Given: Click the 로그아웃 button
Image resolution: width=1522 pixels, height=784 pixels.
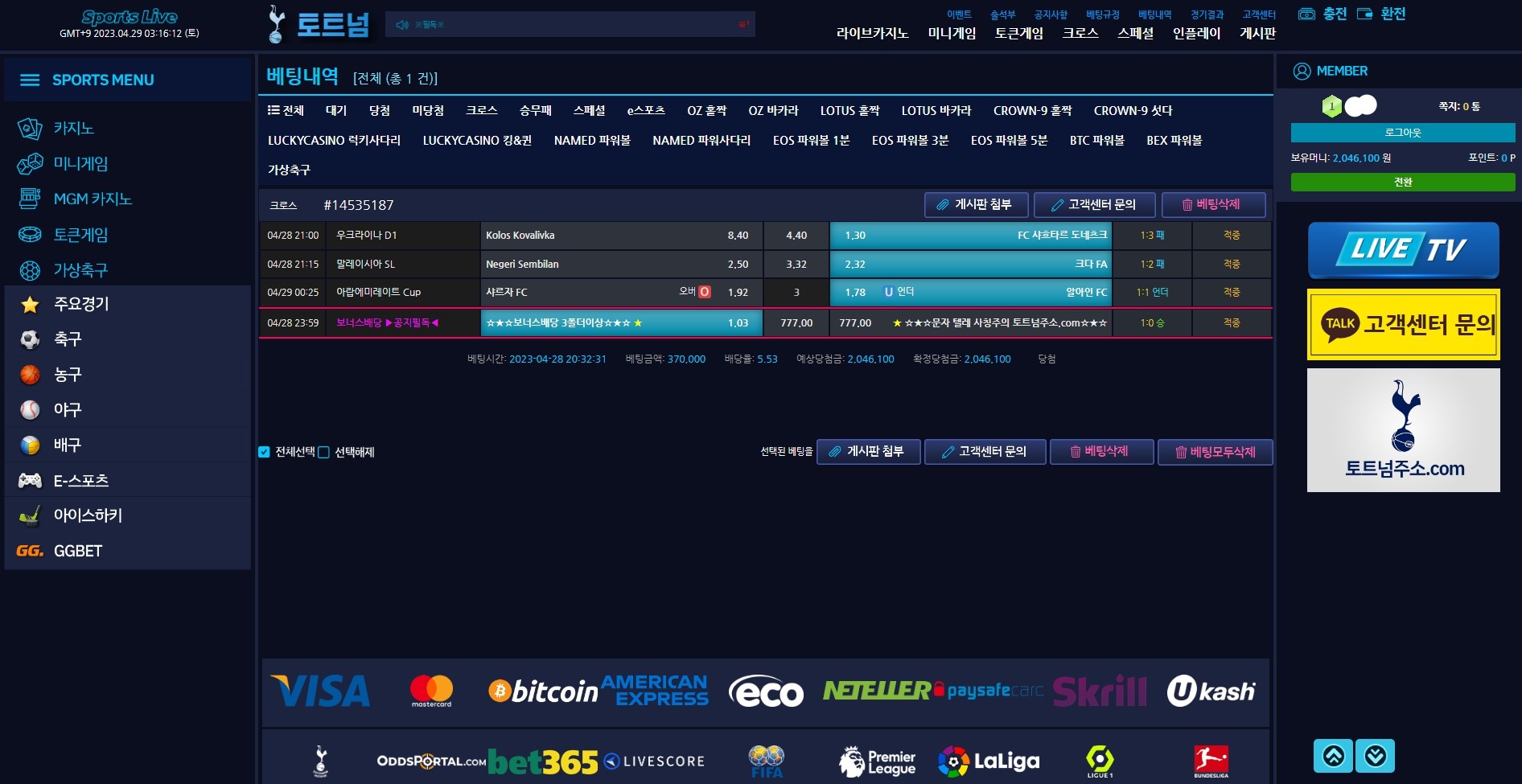Looking at the screenshot, I should tap(1403, 133).
